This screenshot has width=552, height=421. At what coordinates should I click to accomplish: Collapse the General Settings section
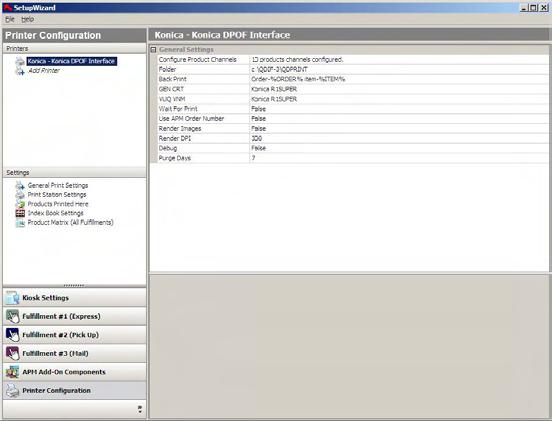coord(153,50)
